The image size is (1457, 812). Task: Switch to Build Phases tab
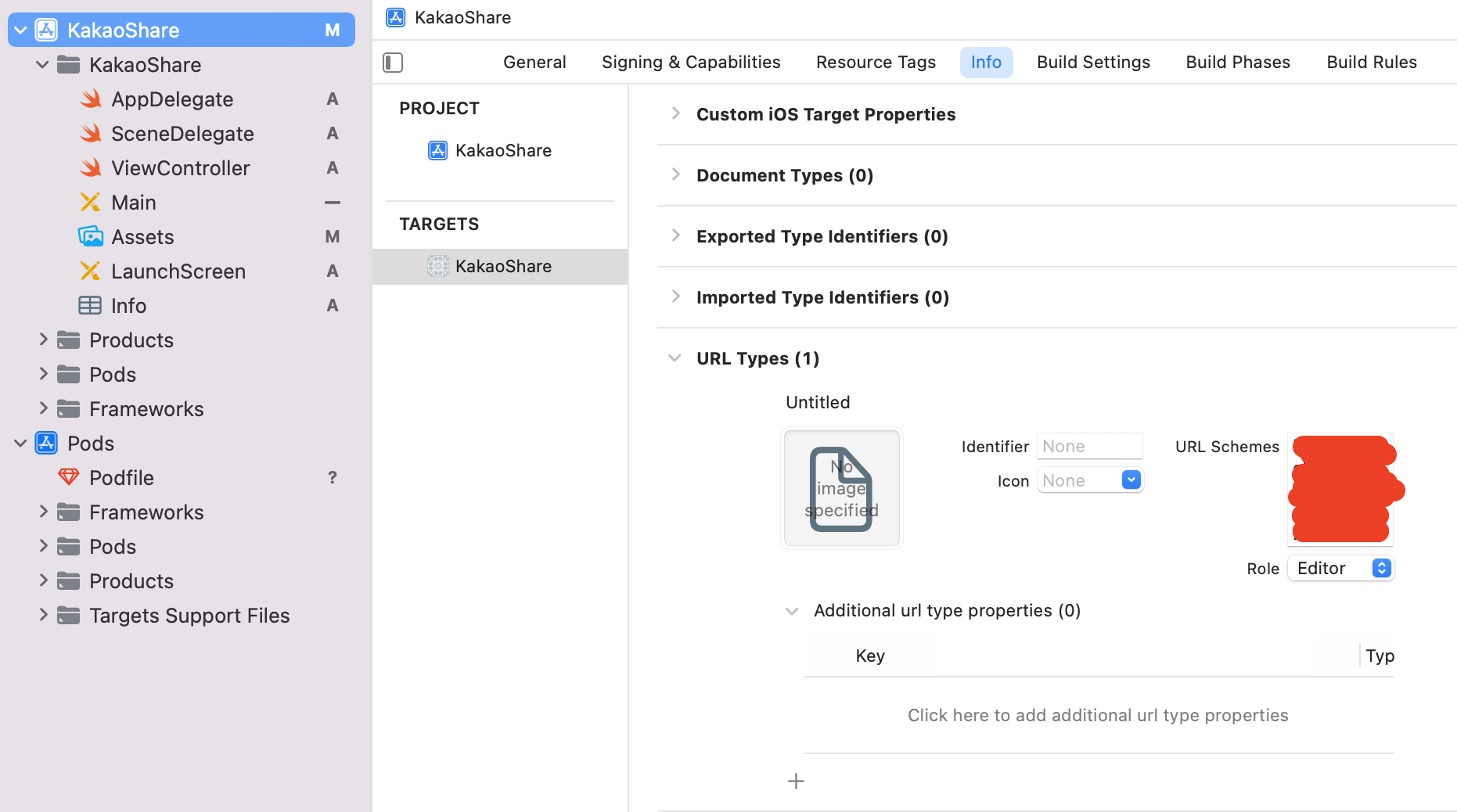coord(1238,62)
